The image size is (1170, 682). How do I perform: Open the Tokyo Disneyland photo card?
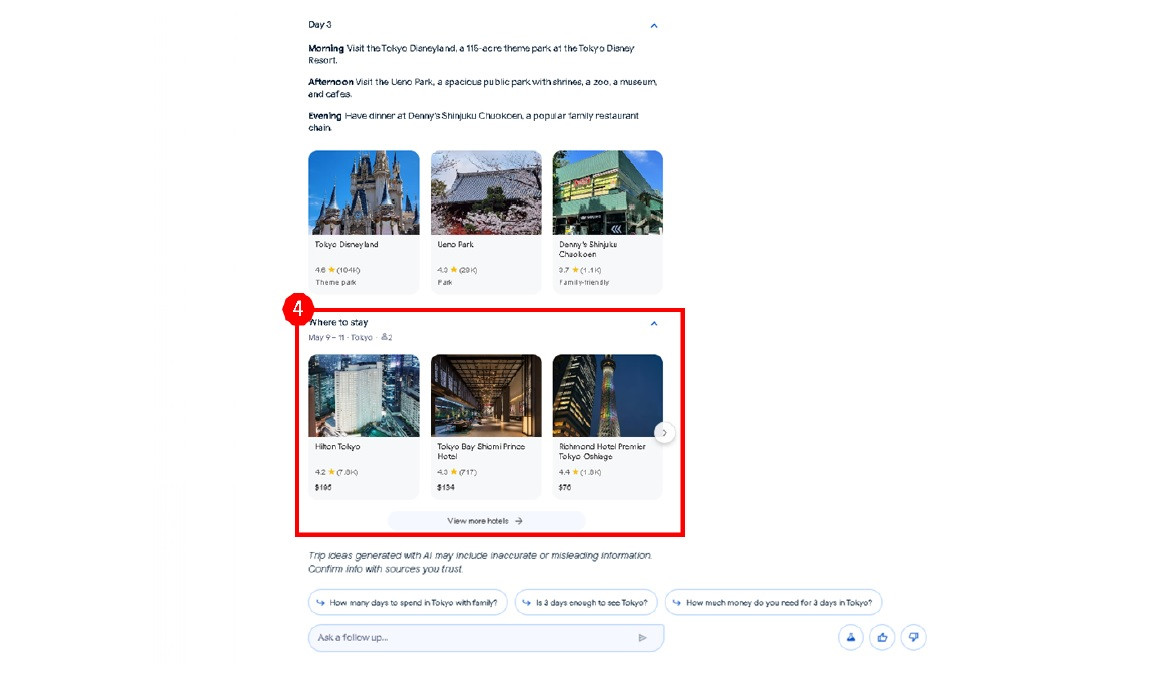[364, 193]
